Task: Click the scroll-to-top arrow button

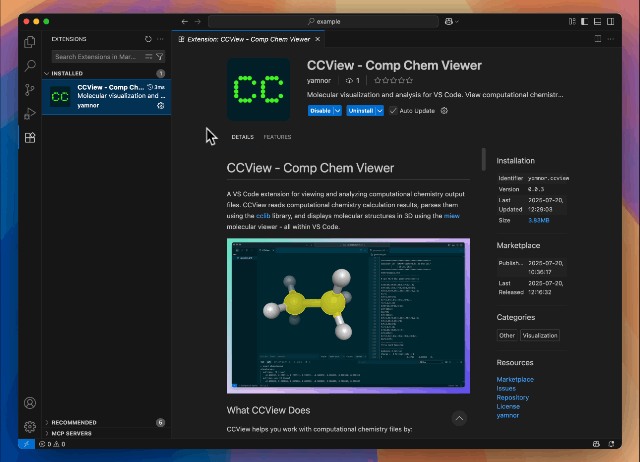Action: click(x=459, y=418)
